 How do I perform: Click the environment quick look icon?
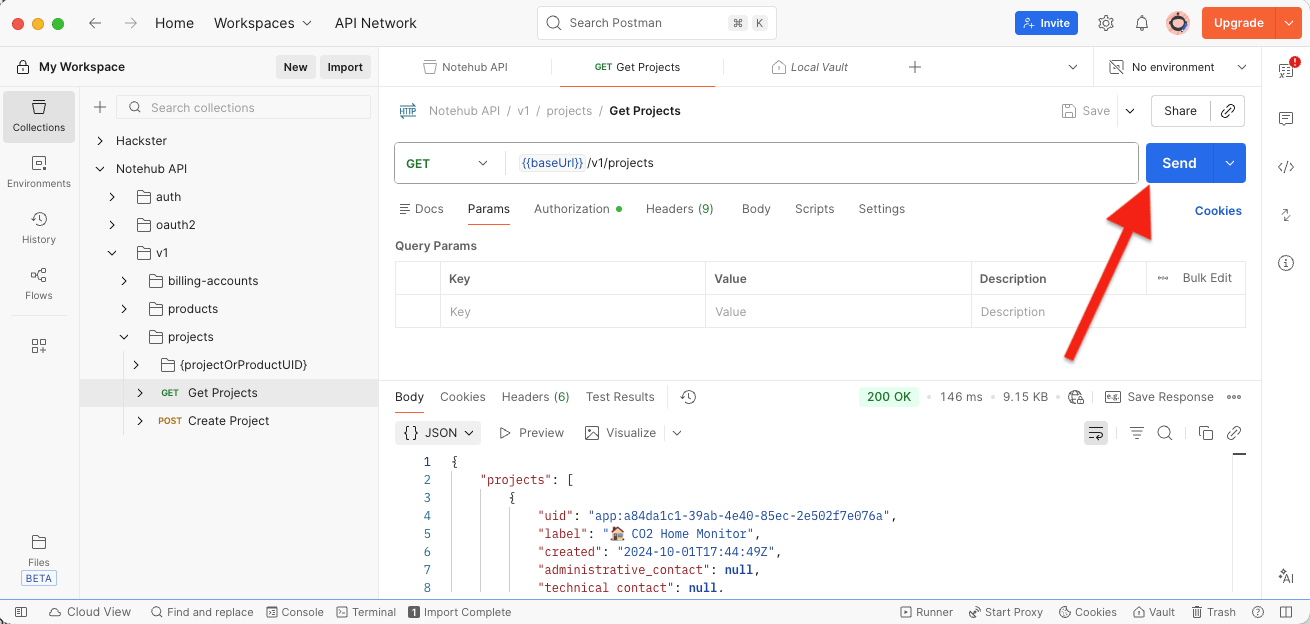tap(1286, 70)
